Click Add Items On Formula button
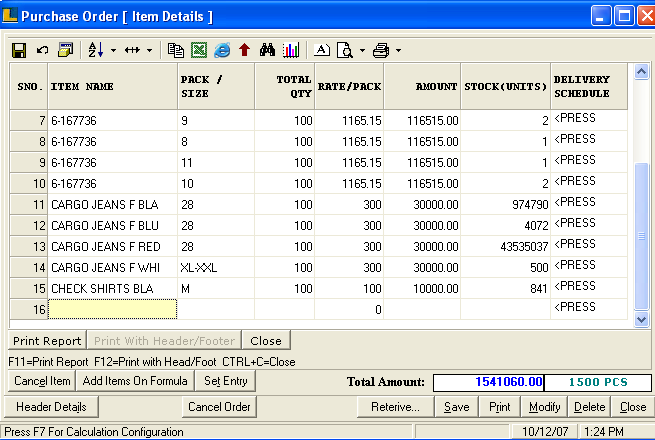 pos(135,381)
